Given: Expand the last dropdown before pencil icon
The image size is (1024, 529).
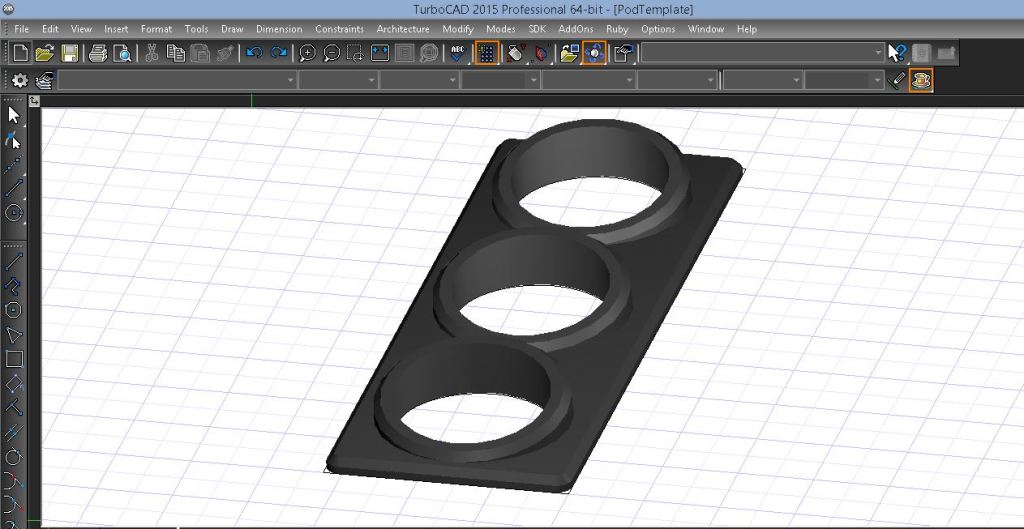Looking at the screenshot, I should coord(844,80).
